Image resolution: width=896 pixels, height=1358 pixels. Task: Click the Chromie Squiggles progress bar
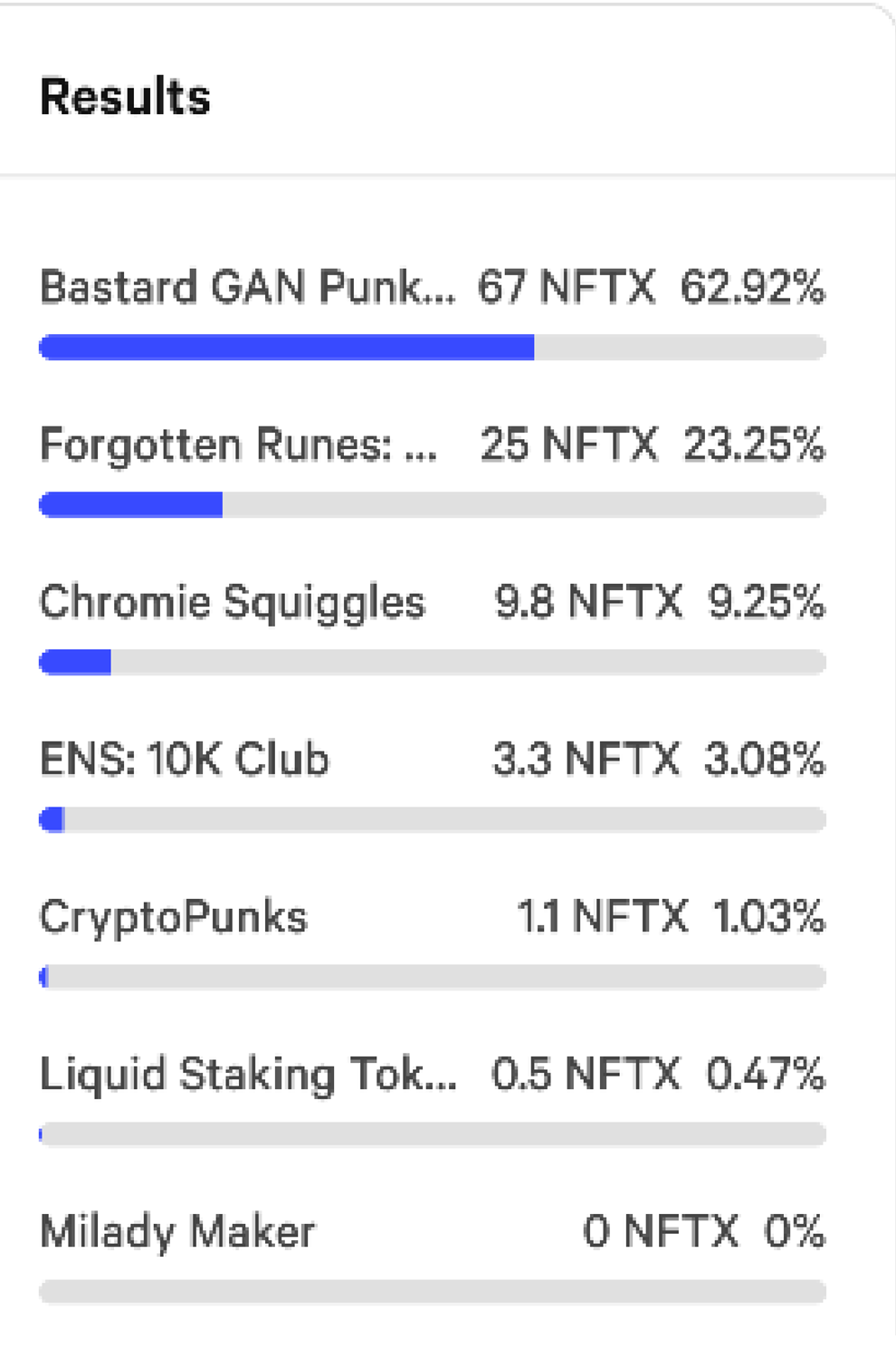click(432, 663)
